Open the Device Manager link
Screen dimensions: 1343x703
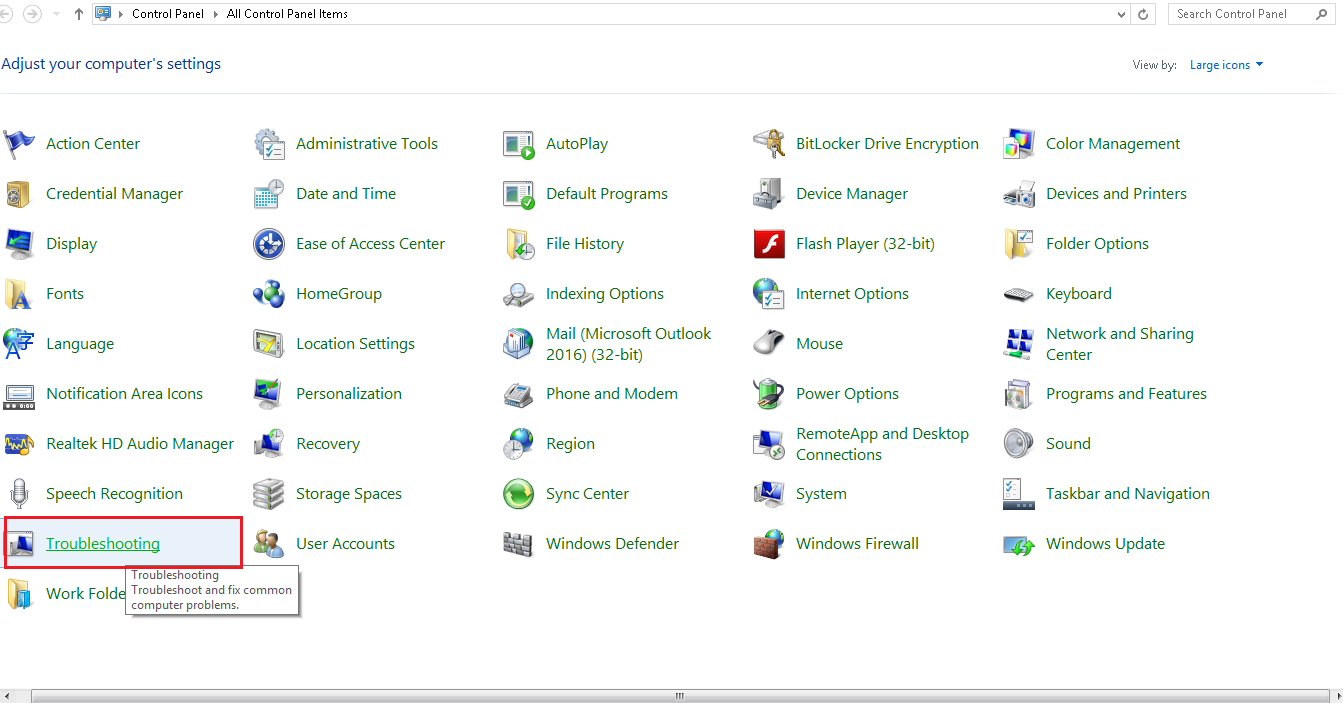tap(852, 194)
